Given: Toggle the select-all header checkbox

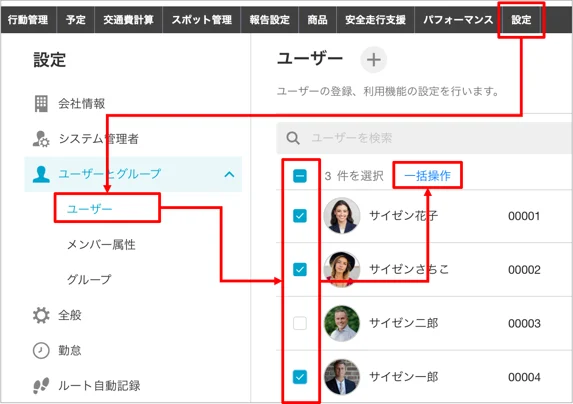Looking at the screenshot, I should pyautogui.click(x=300, y=176).
